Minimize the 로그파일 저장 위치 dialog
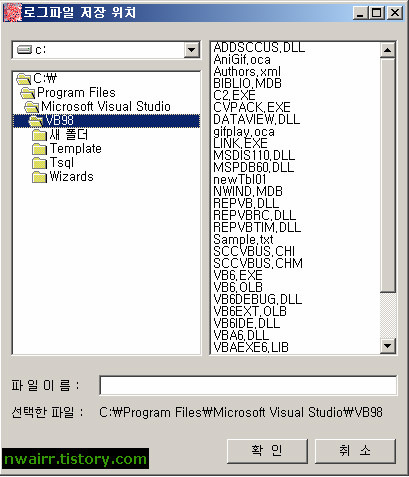The height and width of the screenshot is (477, 409). coord(360,13)
